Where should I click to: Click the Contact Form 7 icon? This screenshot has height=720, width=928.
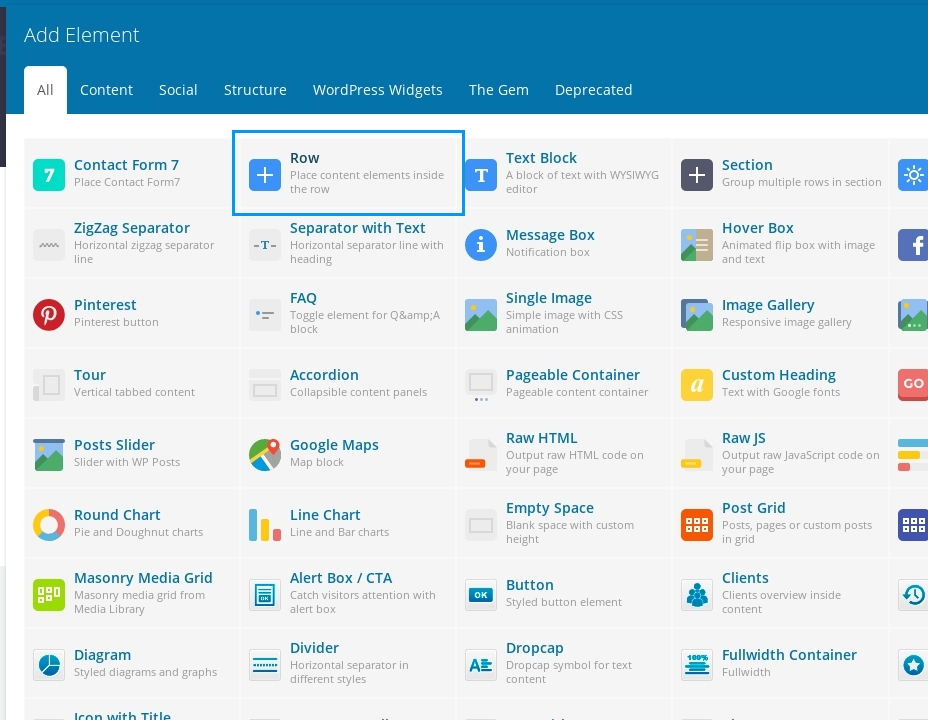[x=48, y=175]
